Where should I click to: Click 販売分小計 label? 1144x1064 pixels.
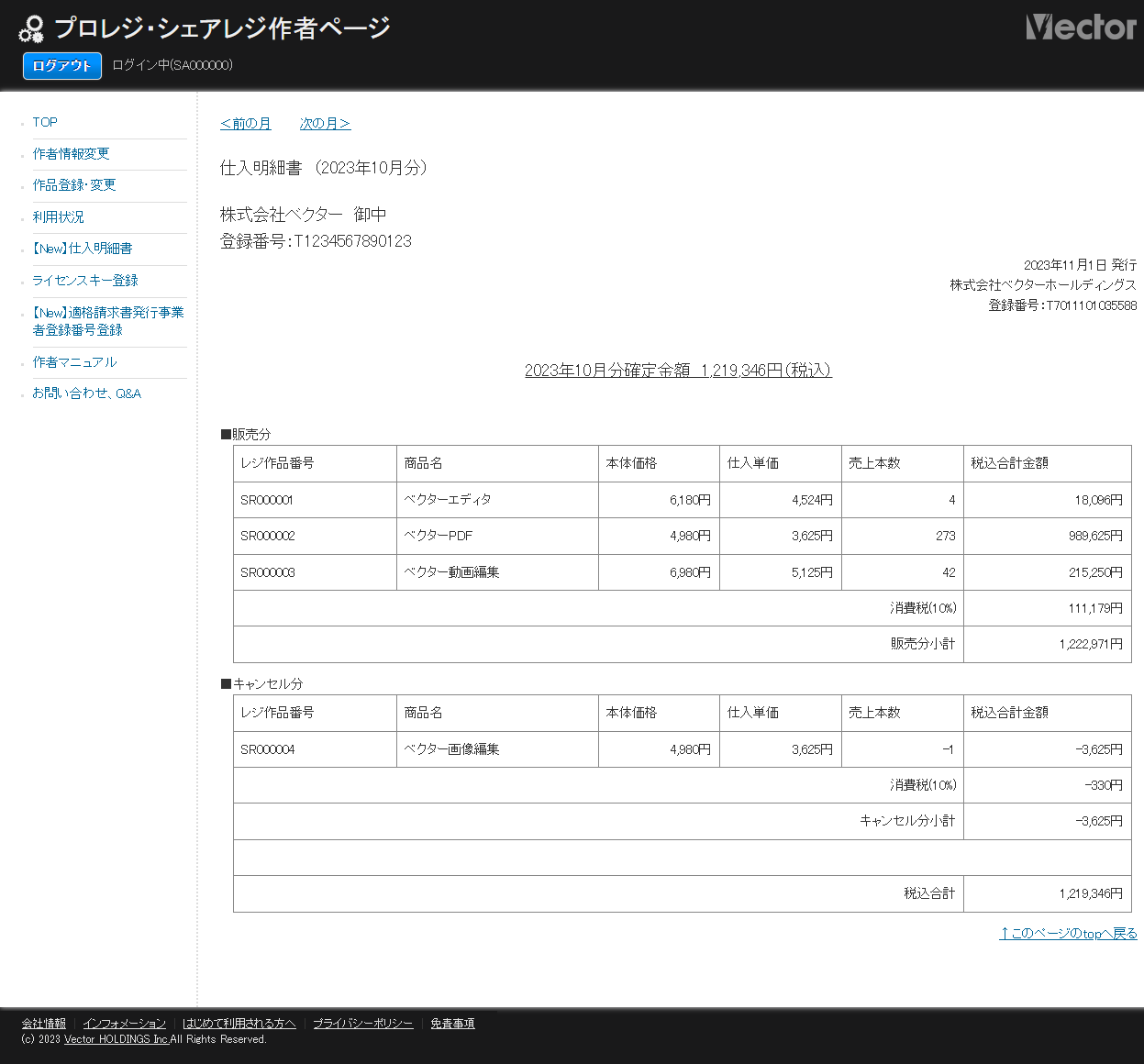923,644
